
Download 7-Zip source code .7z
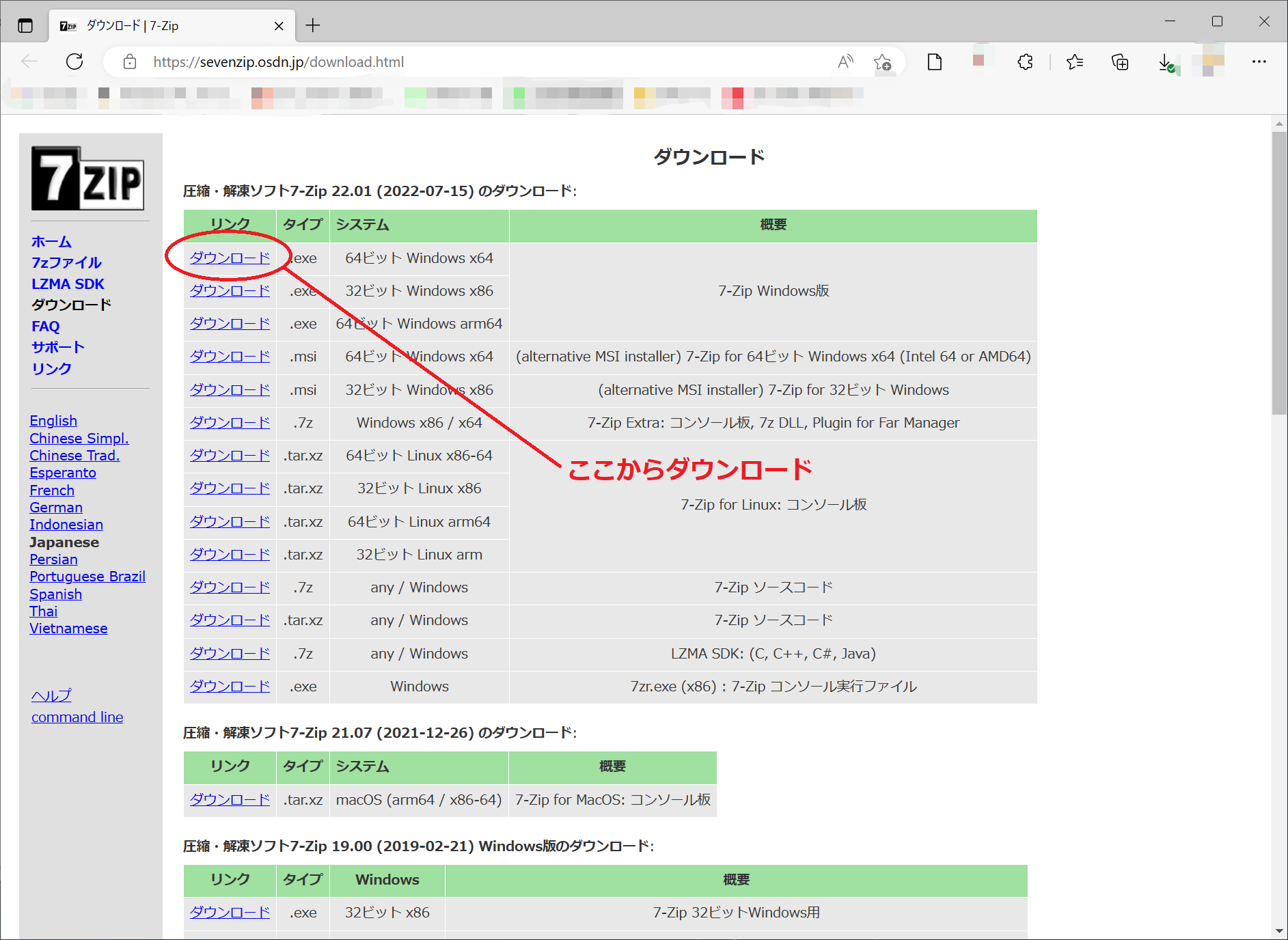[x=230, y=587]
